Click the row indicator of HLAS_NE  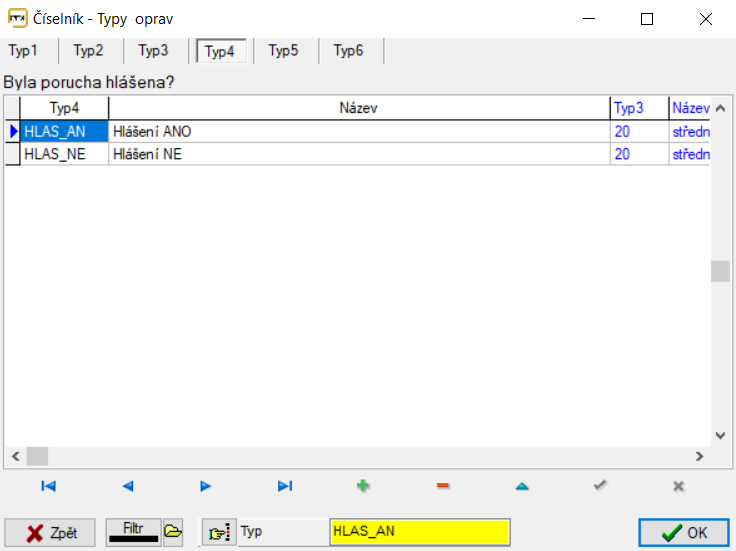[x=13, y=154]
